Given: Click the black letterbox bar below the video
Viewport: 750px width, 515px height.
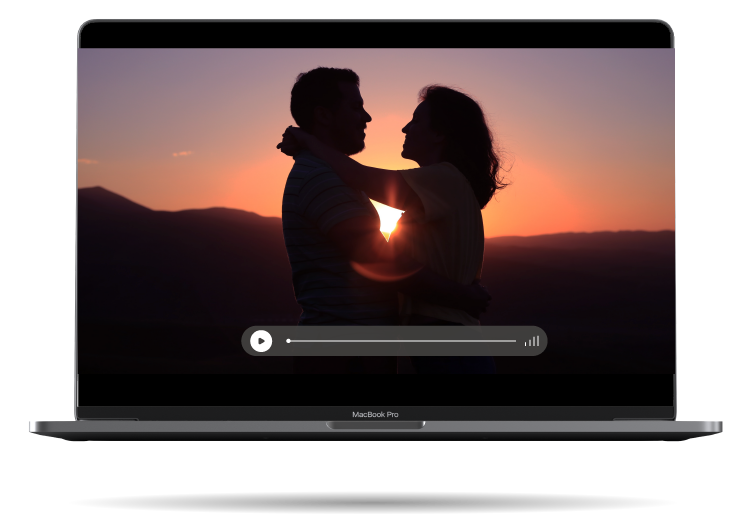Looking at the screenshot, I should (375, 388).
